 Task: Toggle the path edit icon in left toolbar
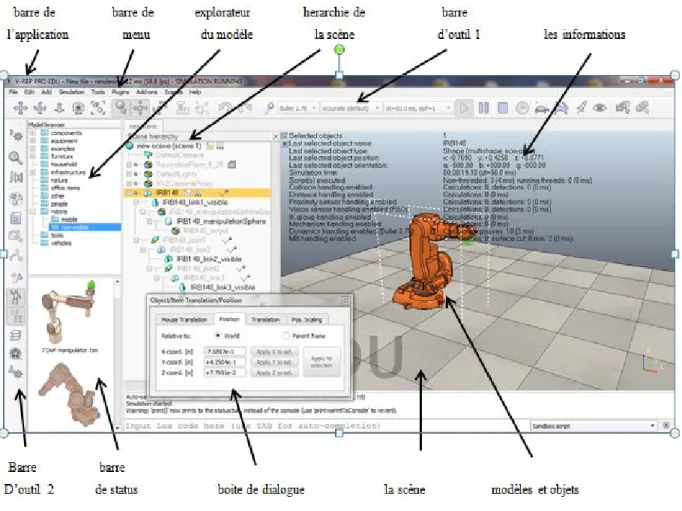click(16, 256)
